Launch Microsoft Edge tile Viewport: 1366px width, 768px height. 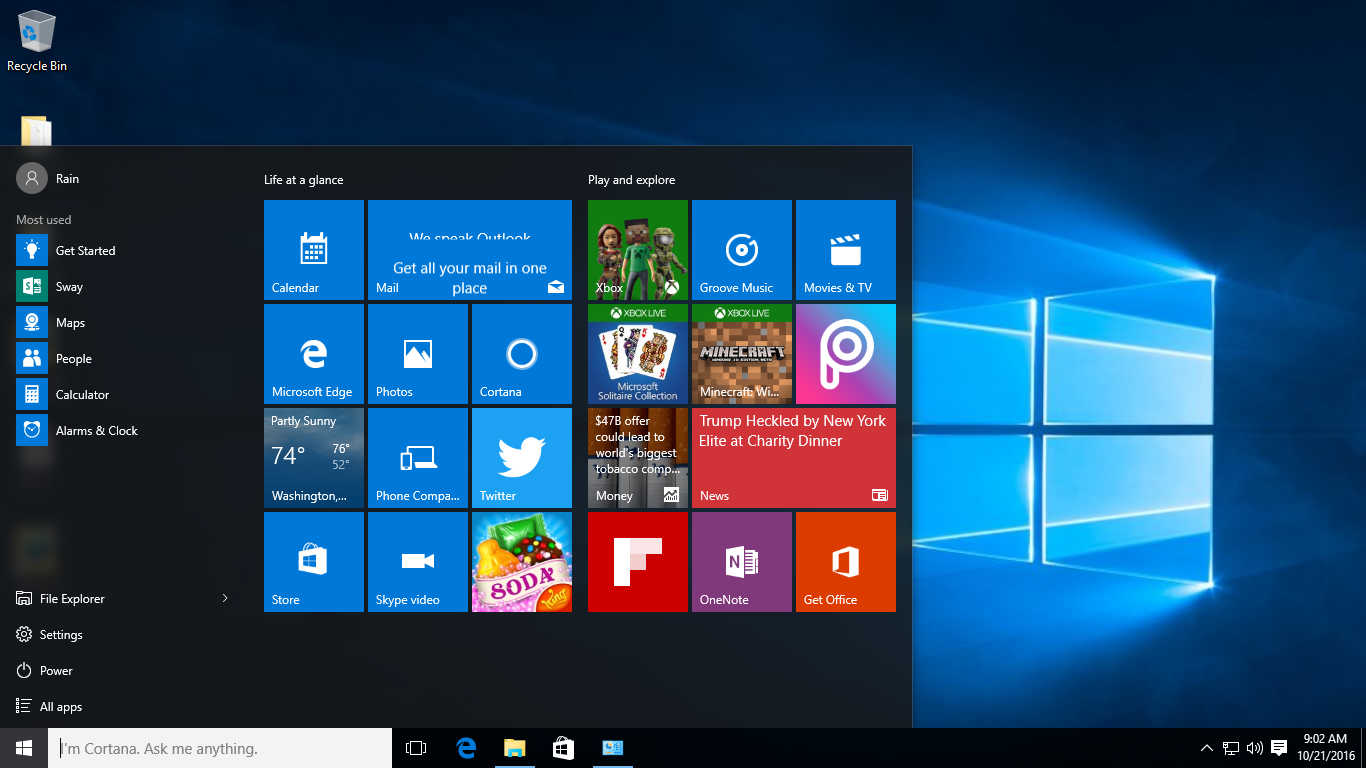pyautogui.click(x=314, y=354)
